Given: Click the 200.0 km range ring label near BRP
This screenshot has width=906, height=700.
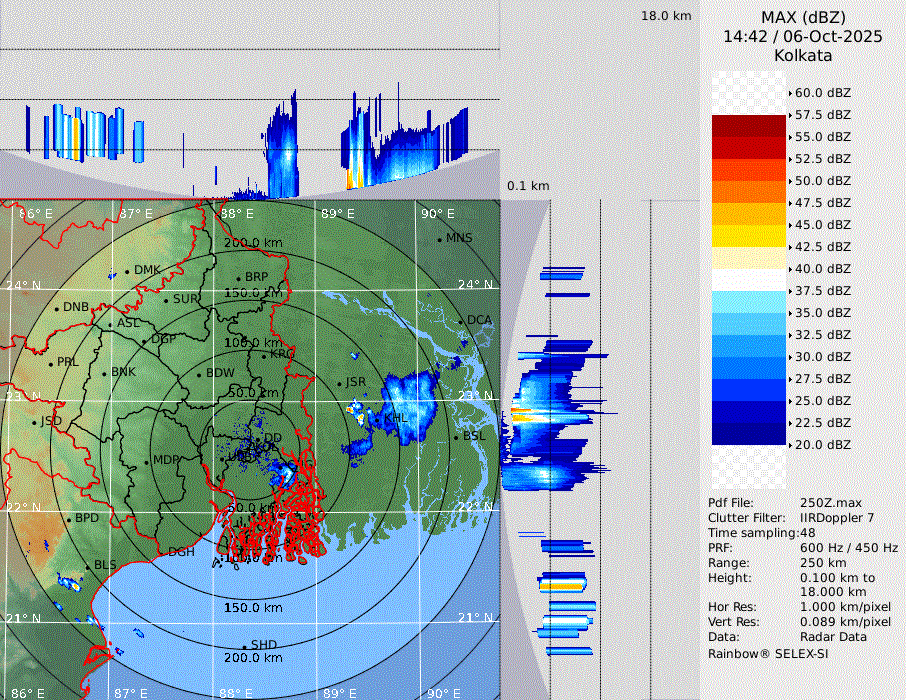Looking at the screenshot, I should click(x=252, y=243).
